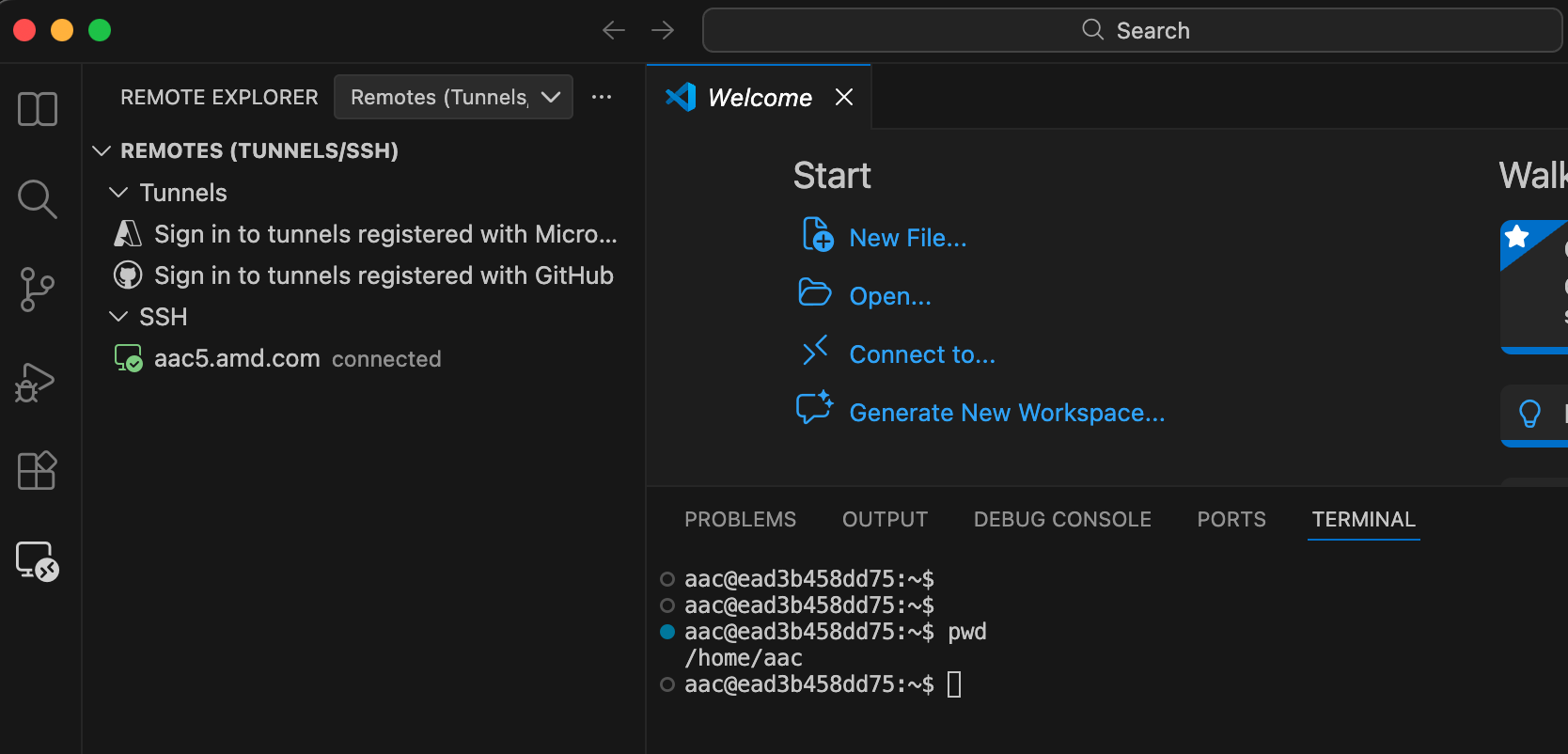Open the Remotes (Tunnels/SSH) dropdown

[453, 97]
